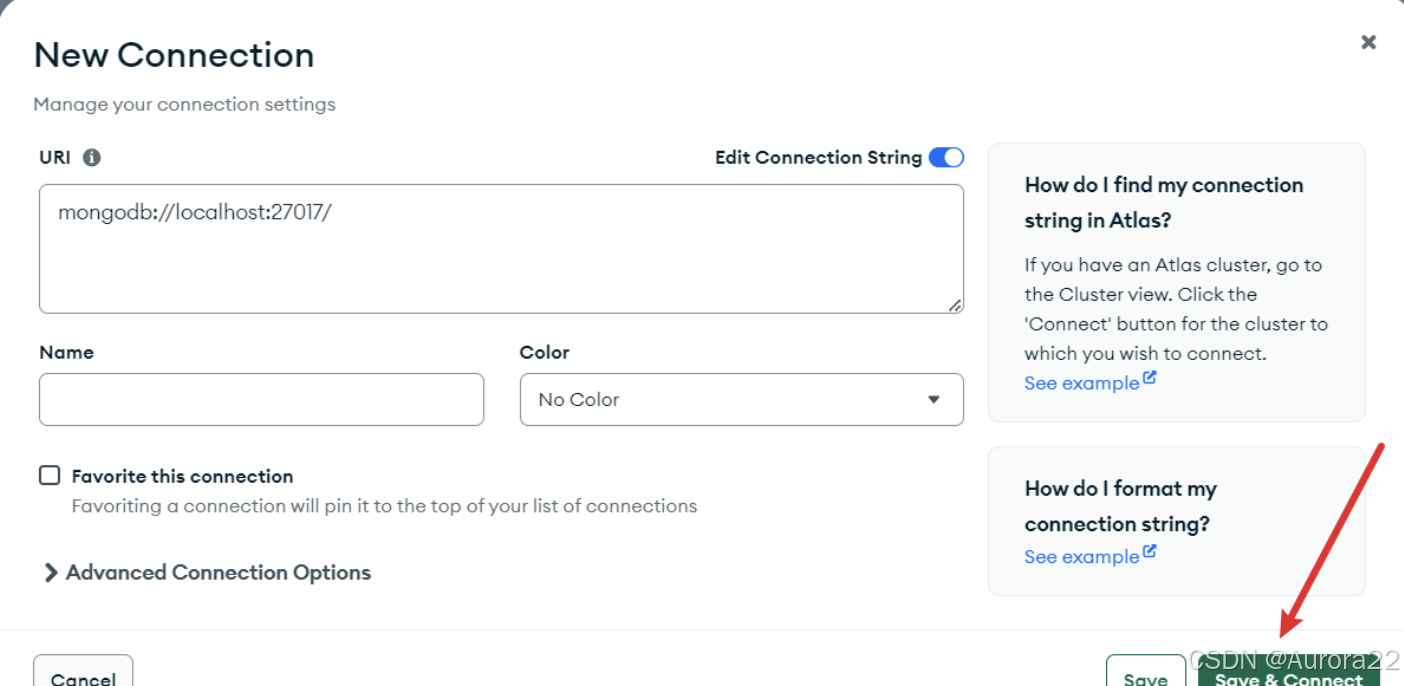Click external link icon after Atlas See example

pyautogui.click(x=1150, y=379)
